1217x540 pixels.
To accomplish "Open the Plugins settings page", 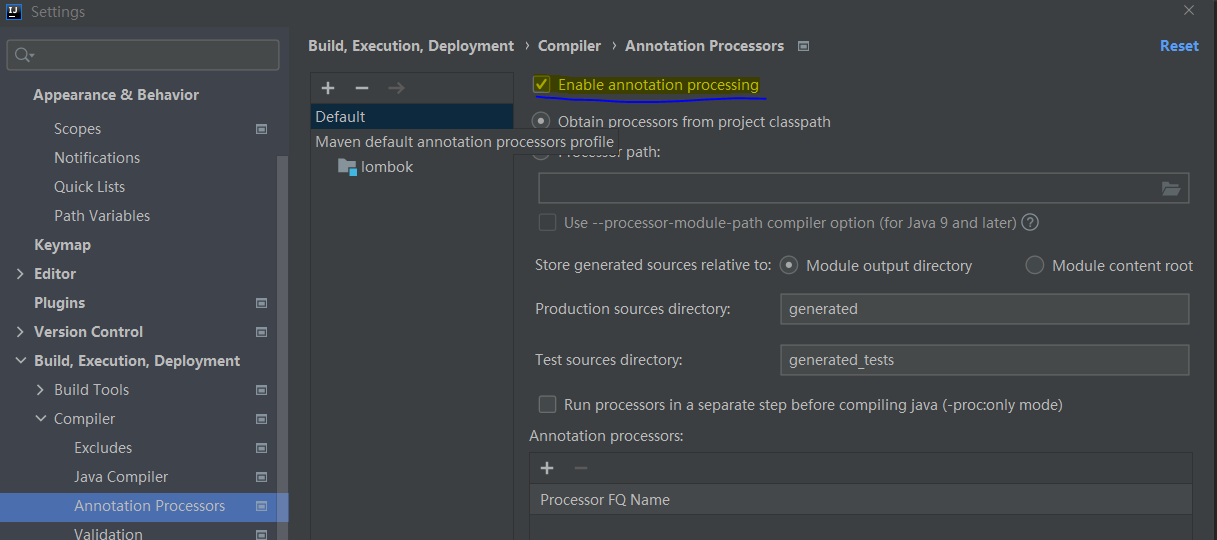I will [59, 303].
